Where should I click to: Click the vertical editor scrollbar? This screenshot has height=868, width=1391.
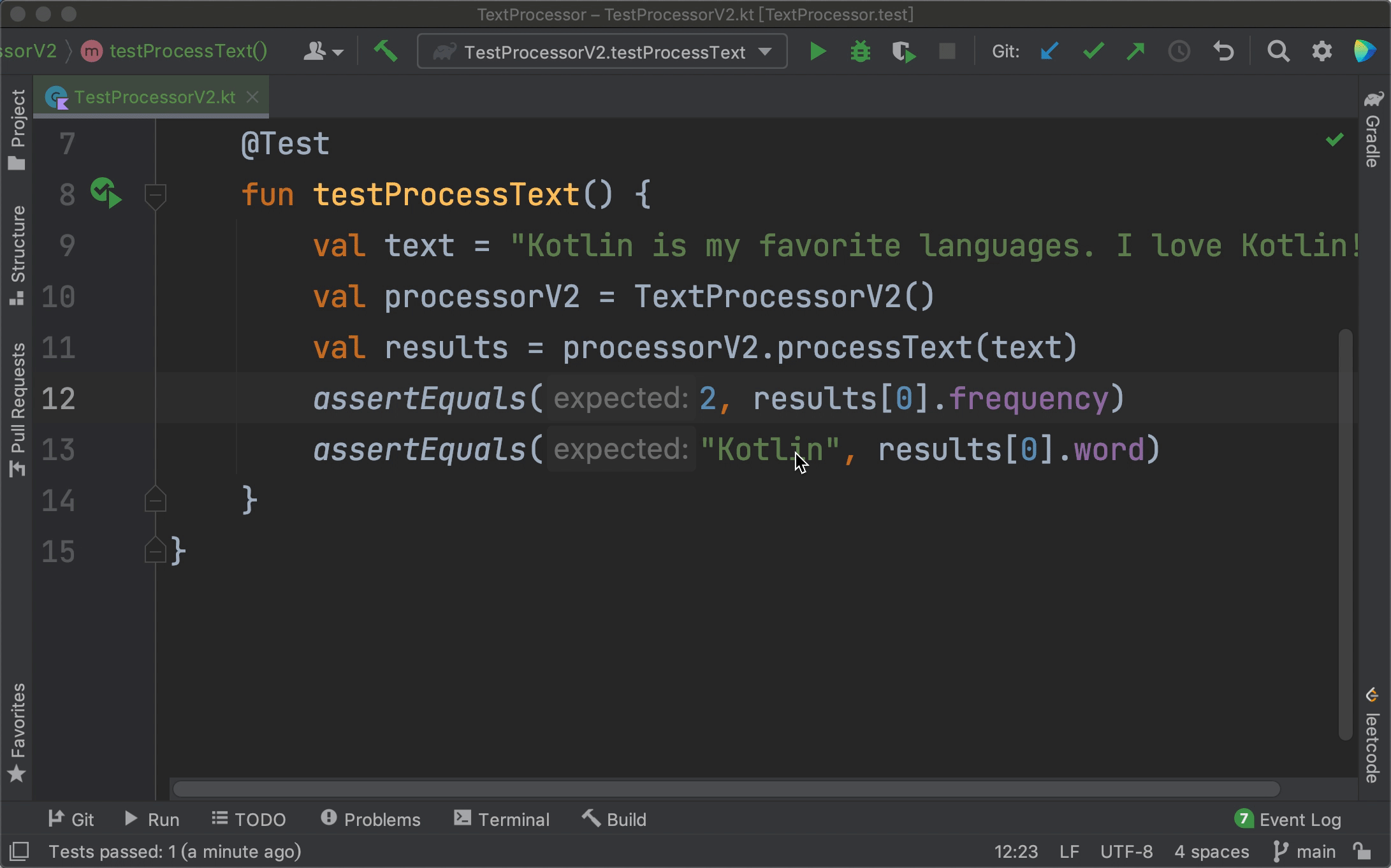pos(1345,534)
